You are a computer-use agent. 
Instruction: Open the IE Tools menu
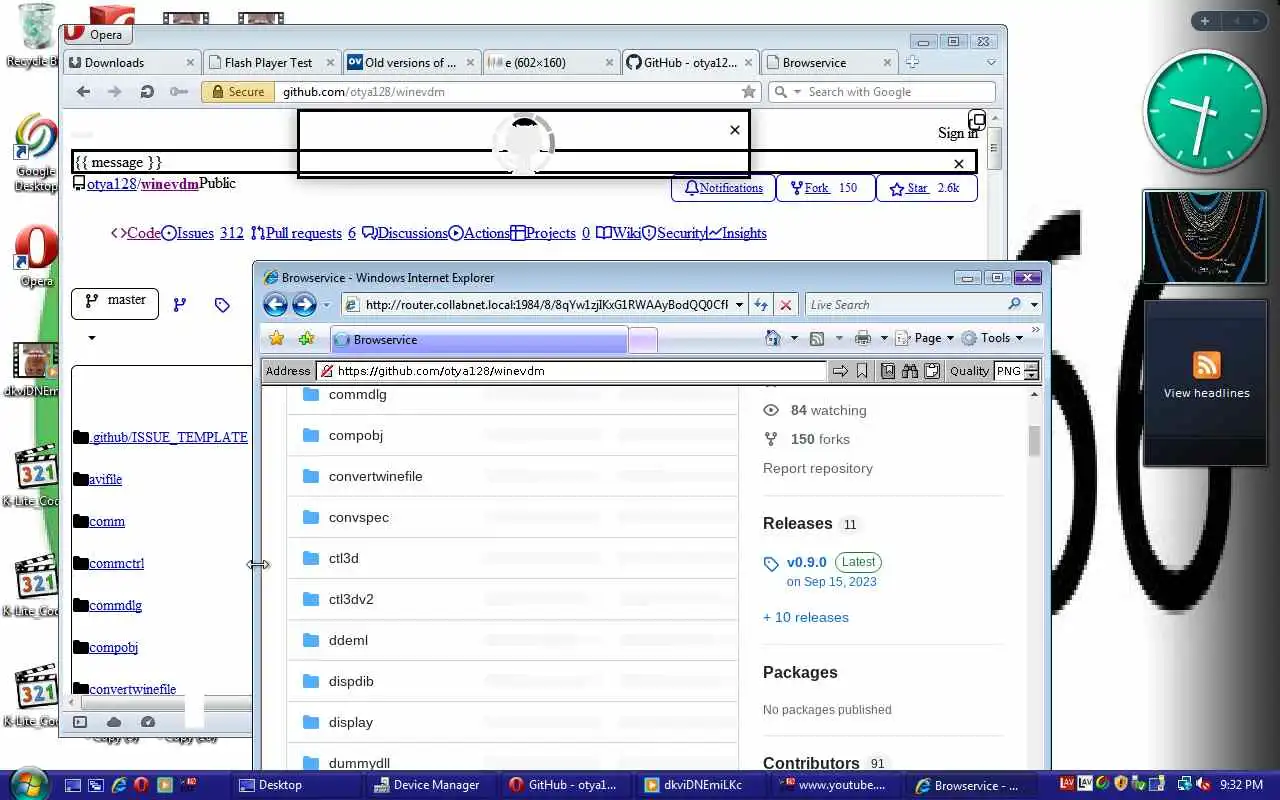(x=993, y=338)
